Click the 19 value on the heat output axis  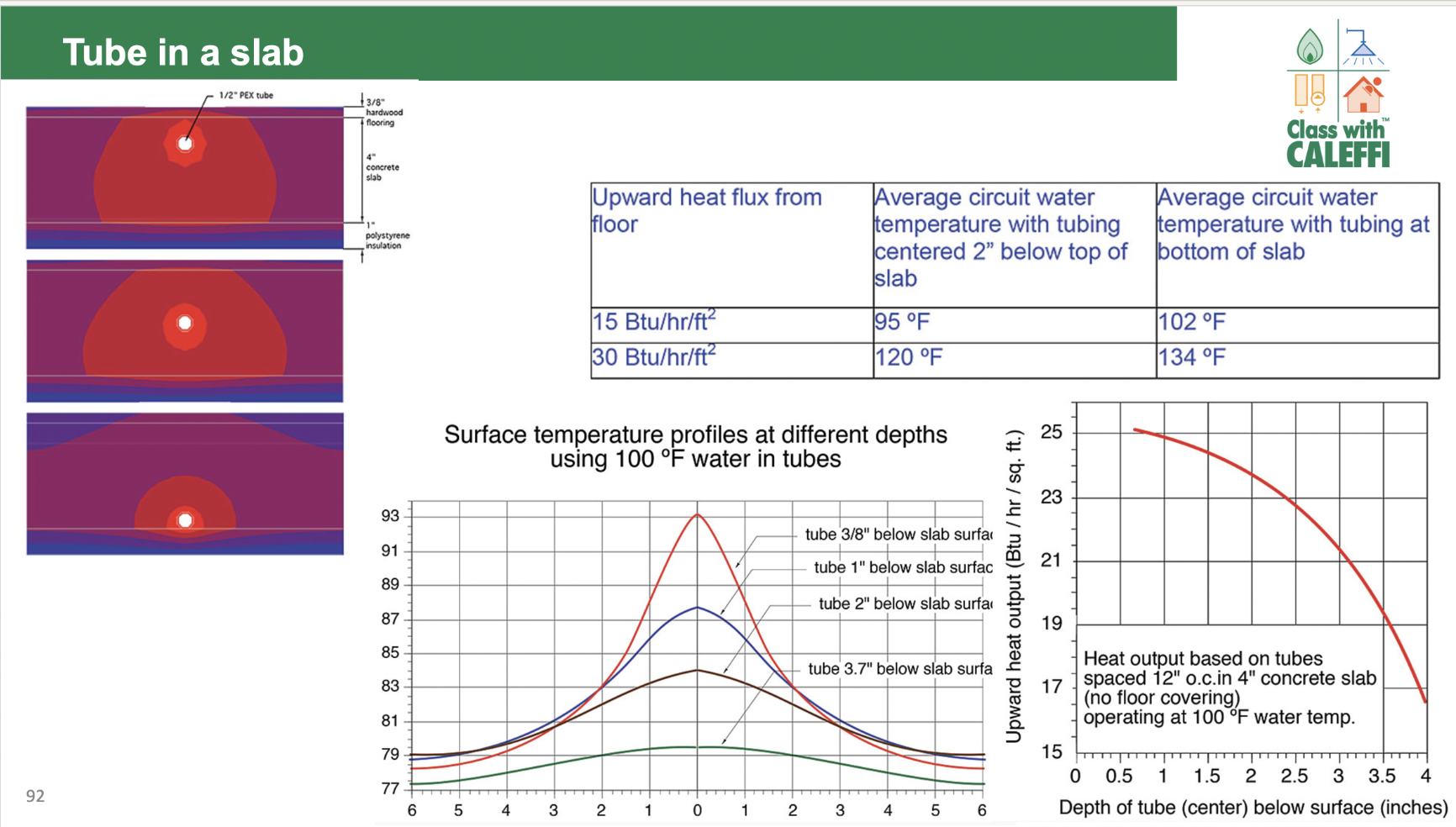click(1052, 624)
